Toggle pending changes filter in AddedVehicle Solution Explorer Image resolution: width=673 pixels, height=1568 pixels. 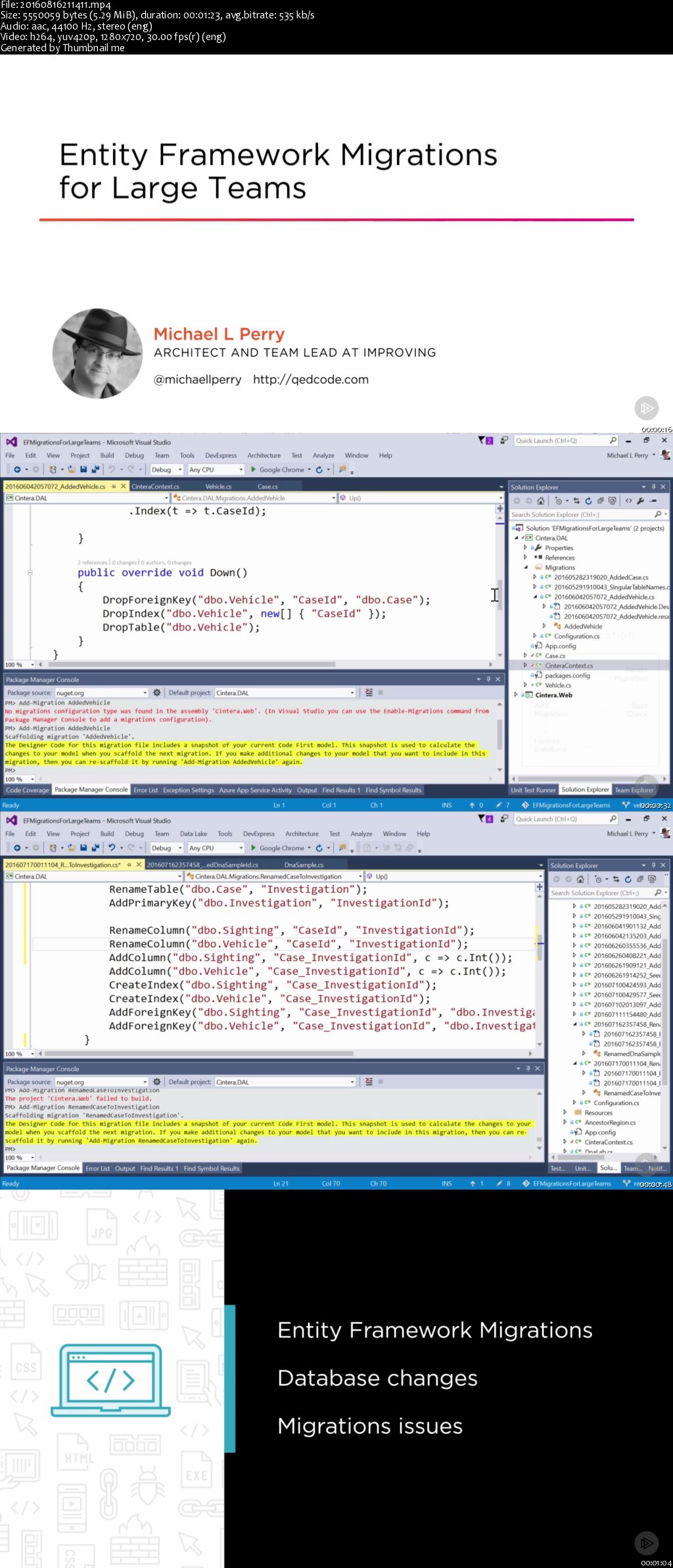[559, 501]
